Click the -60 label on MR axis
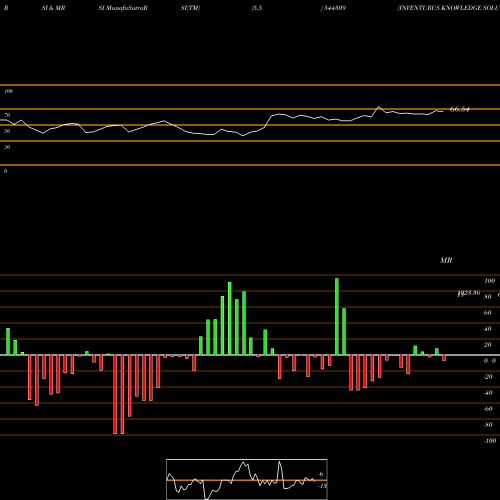500x500 pixels. coord(488,409)
